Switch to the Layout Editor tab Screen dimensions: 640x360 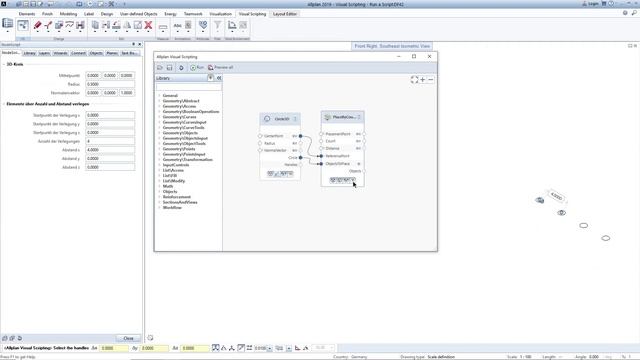pyautogui.click(x=284, y=14)
